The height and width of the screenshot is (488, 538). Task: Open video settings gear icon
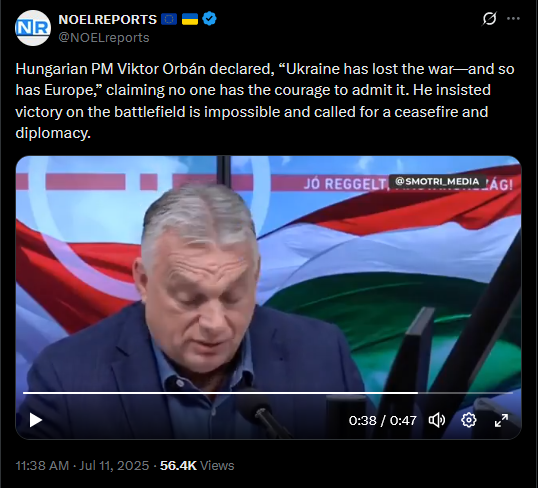(x=469, y=420)
